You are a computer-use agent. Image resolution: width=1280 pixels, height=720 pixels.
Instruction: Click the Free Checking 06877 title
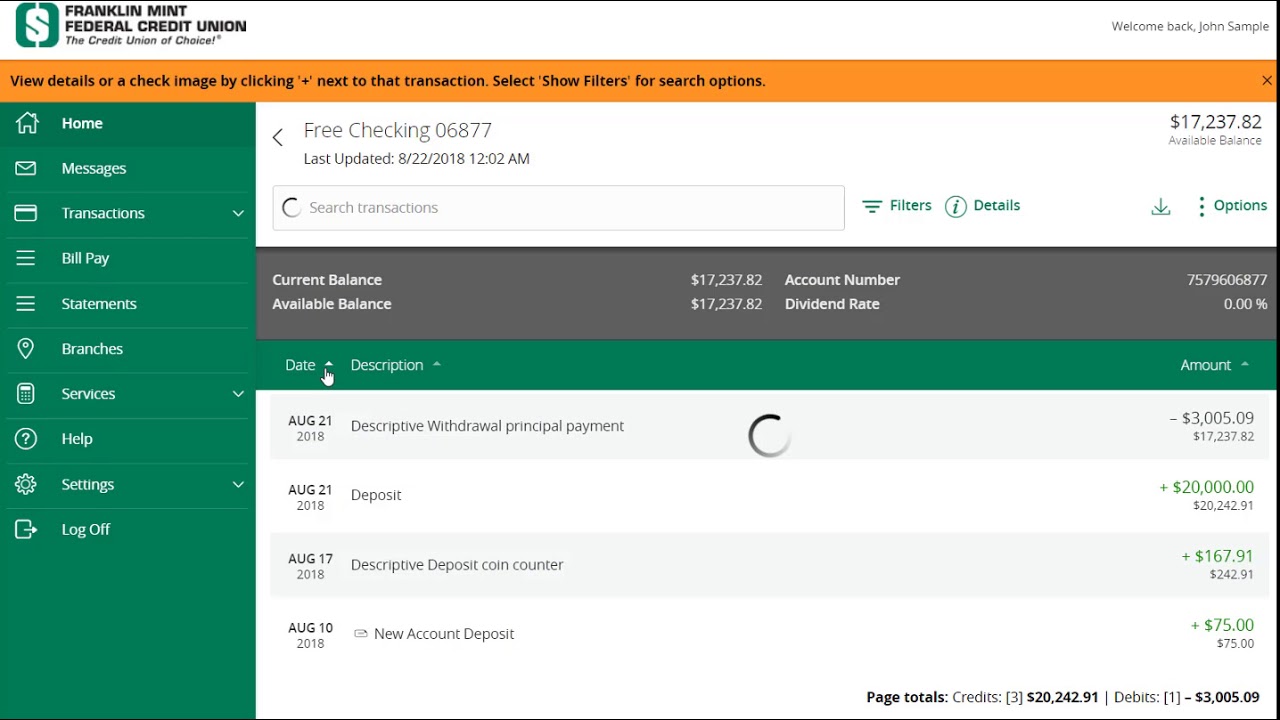pyautogui.click(x=398, y=130)
